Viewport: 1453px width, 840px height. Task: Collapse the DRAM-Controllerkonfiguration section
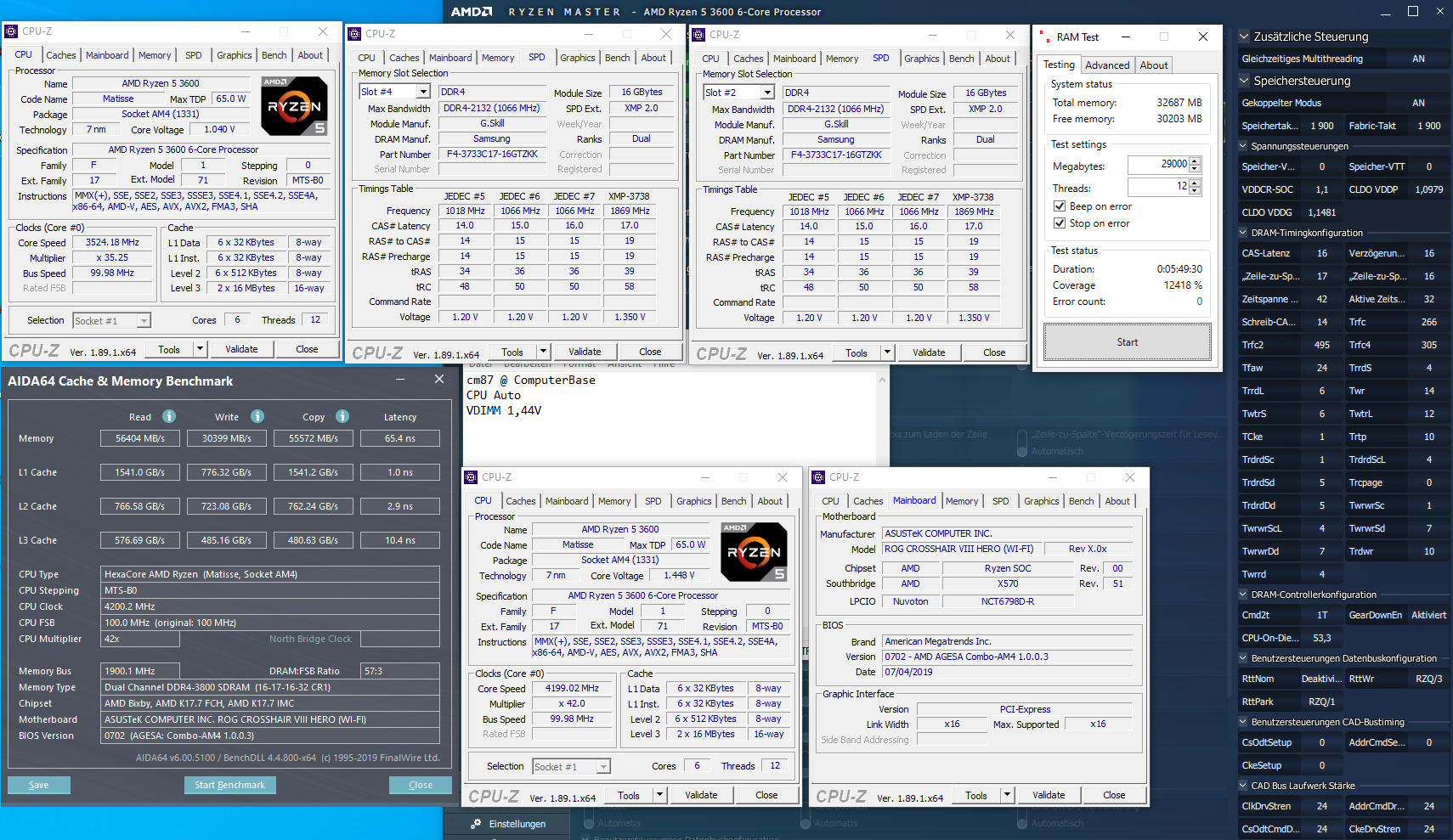1243,595
